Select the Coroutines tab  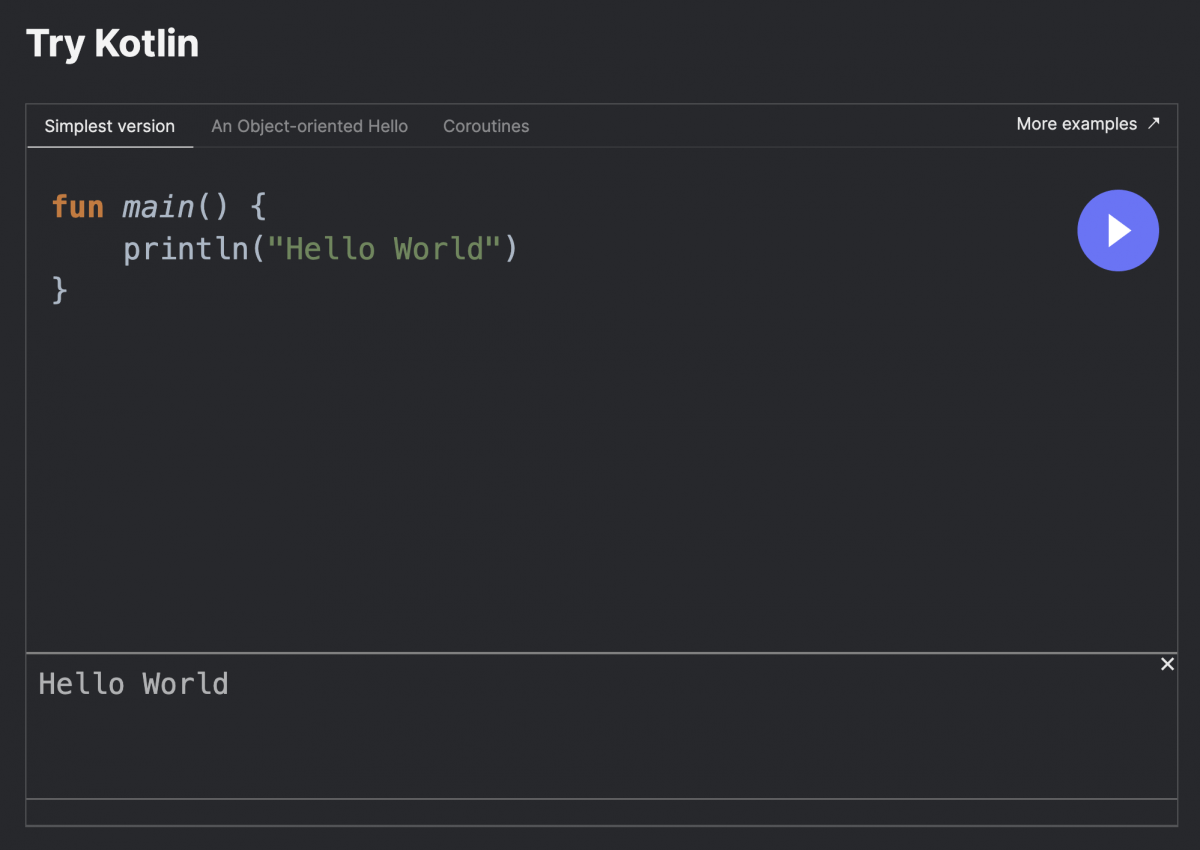tap(486, 126)
